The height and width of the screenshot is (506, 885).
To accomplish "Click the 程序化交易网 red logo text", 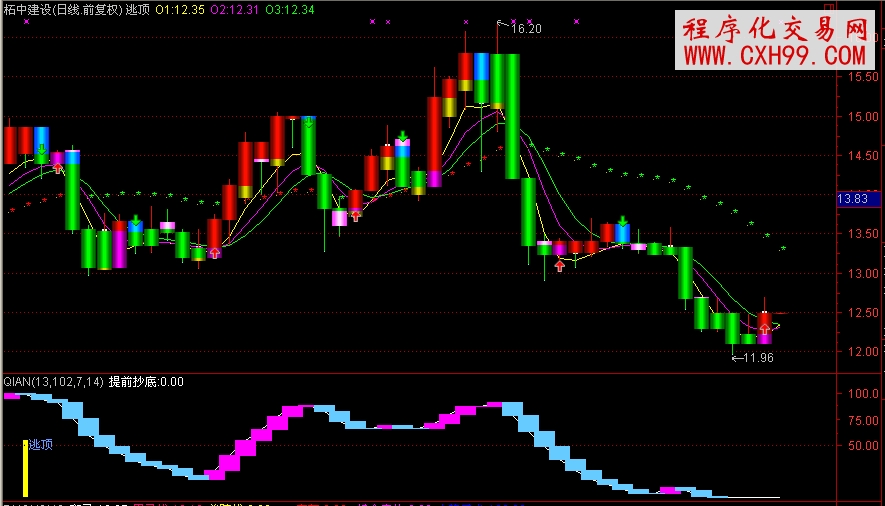I will point(776,29).
